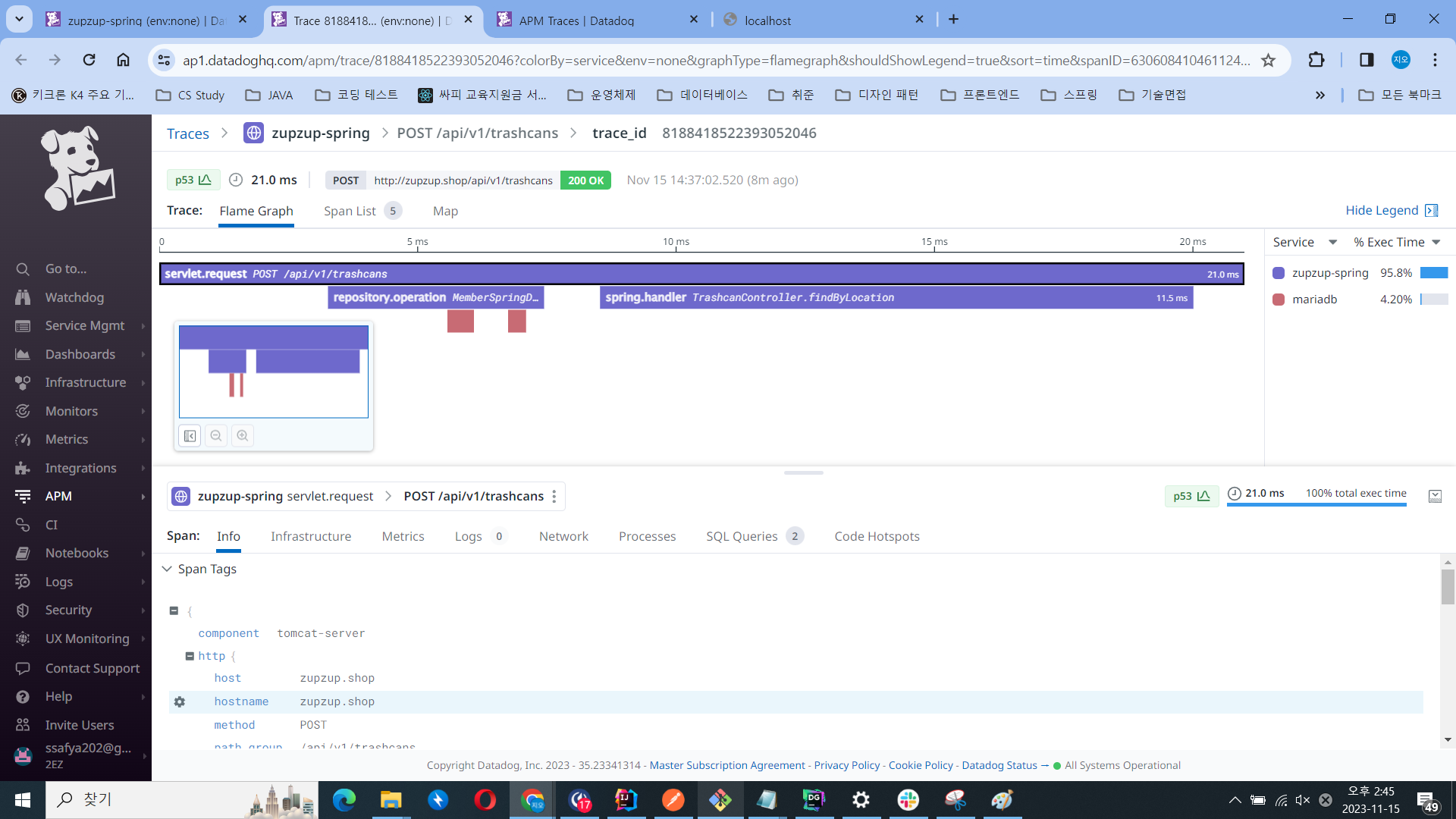Click the p53 latency badge at top
The width and height of the screenshot is (1456, 819).
pos(193,180)
